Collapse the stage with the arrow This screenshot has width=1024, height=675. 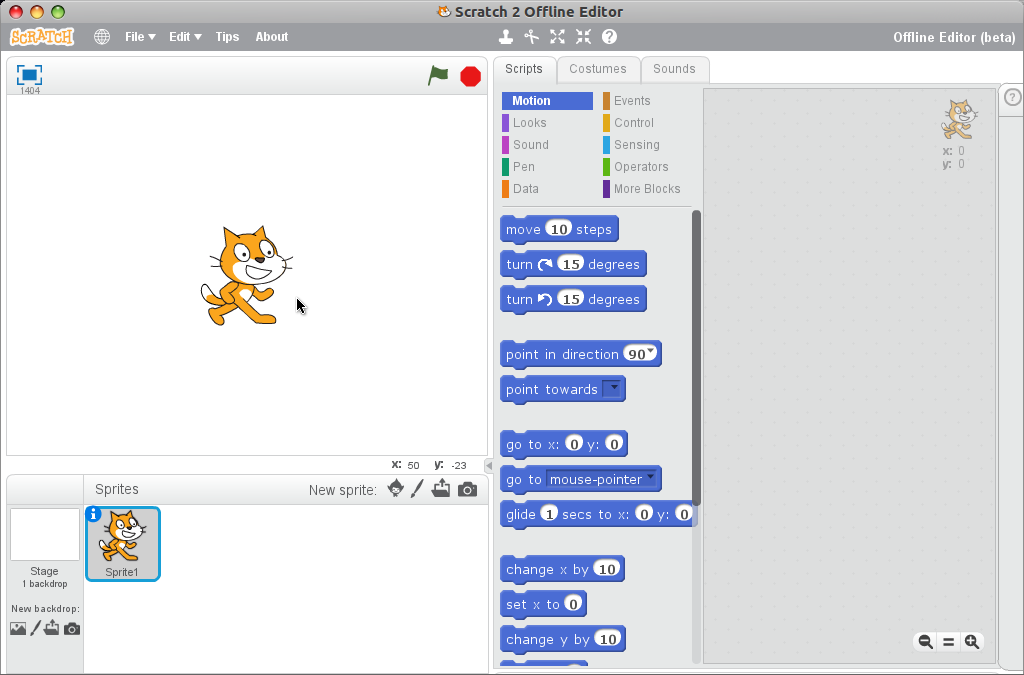tap(488, 465)
